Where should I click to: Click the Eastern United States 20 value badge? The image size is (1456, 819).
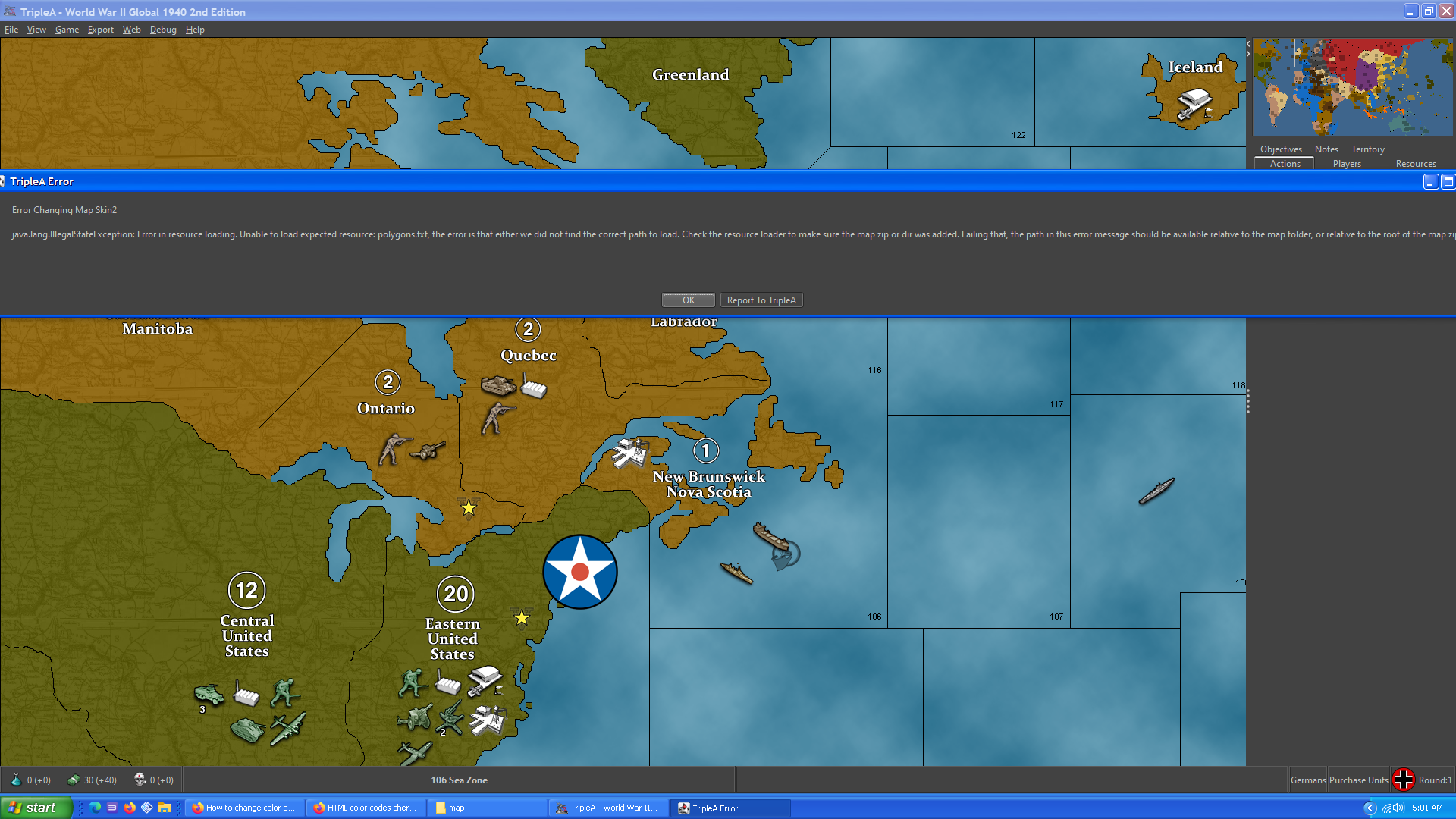click(456, 594)
